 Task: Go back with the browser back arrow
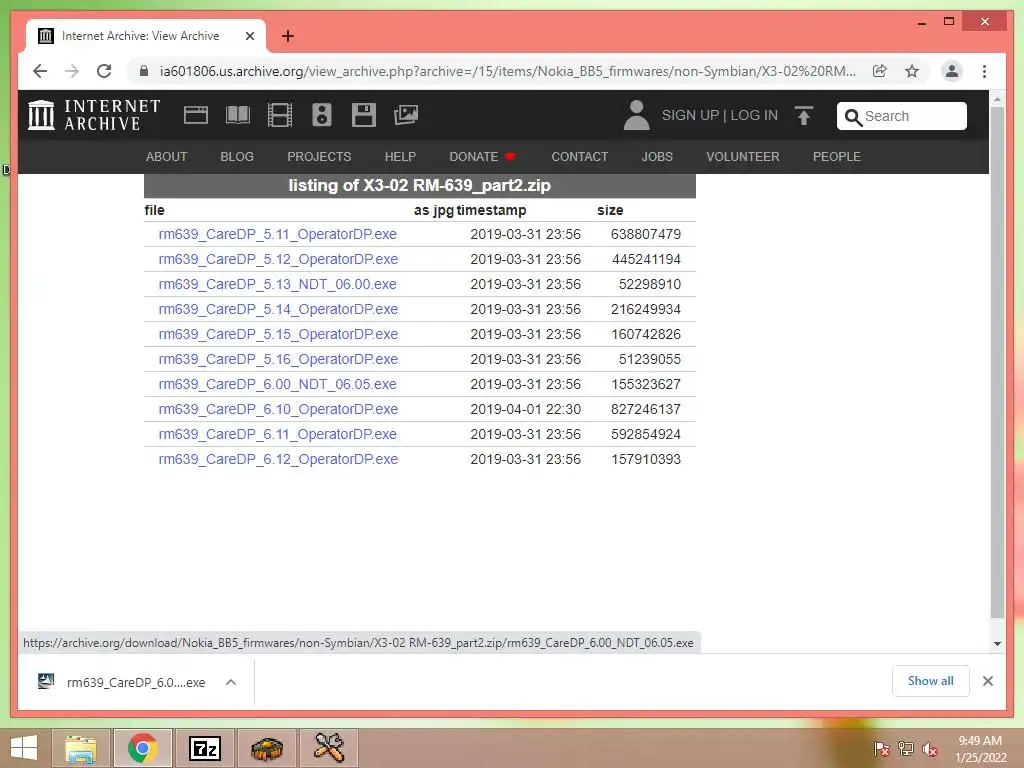(x=40, y=71)
